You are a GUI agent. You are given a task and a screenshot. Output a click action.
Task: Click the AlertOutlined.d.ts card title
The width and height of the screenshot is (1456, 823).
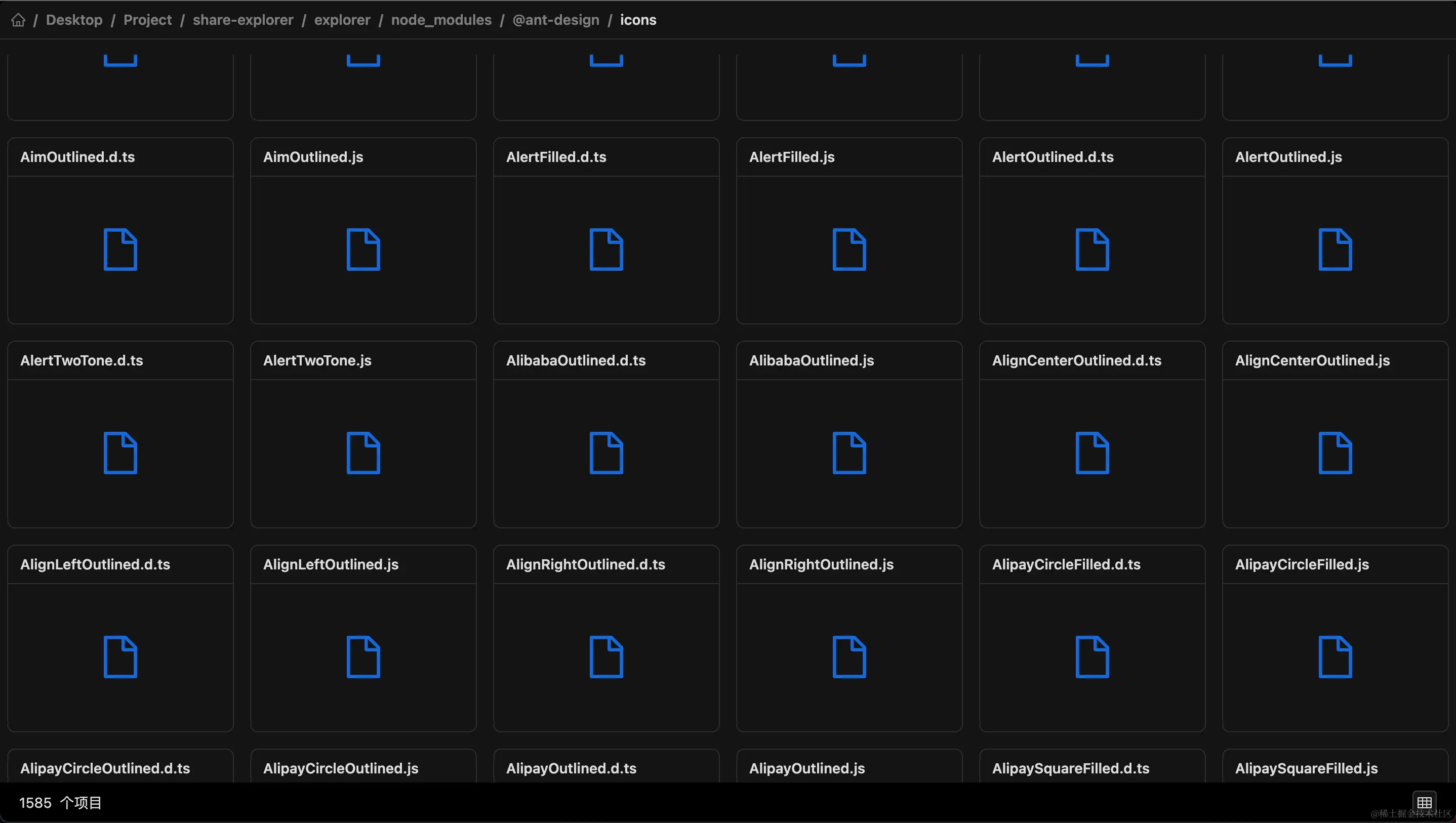1053,157
